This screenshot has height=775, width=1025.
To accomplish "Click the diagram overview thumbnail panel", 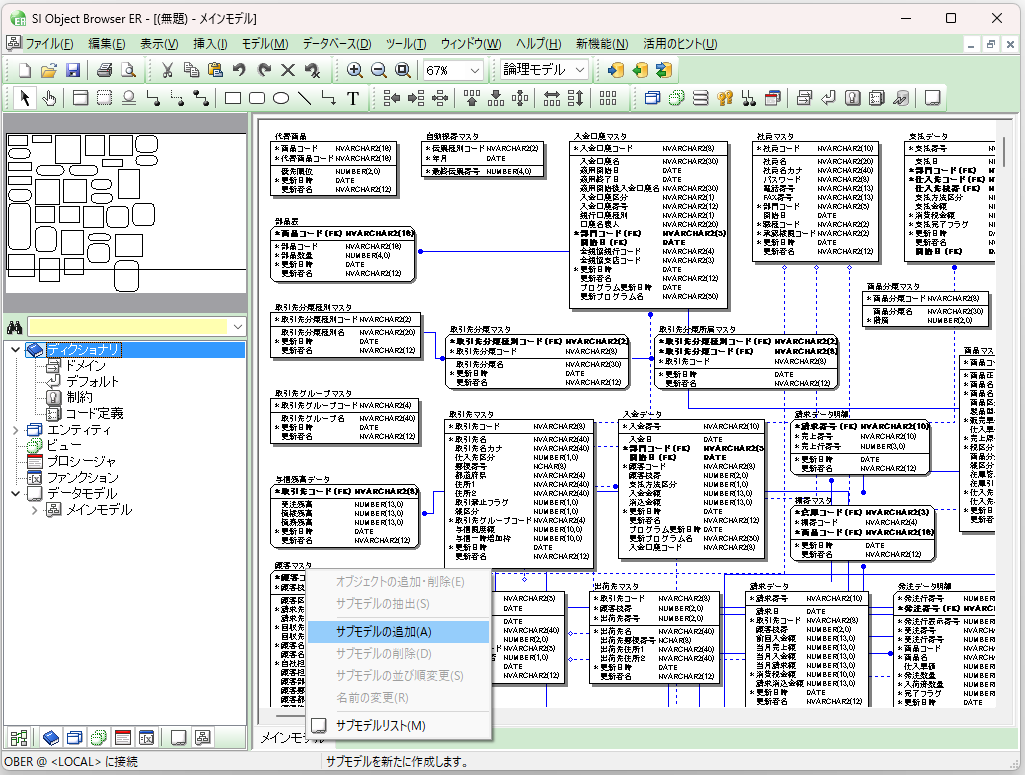I will tap(126, 212).
